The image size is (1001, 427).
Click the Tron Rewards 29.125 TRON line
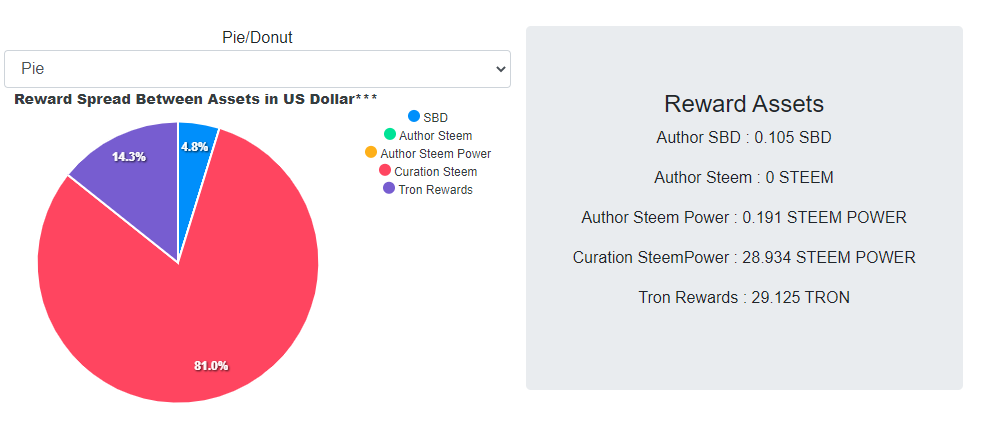click(744, 297)
